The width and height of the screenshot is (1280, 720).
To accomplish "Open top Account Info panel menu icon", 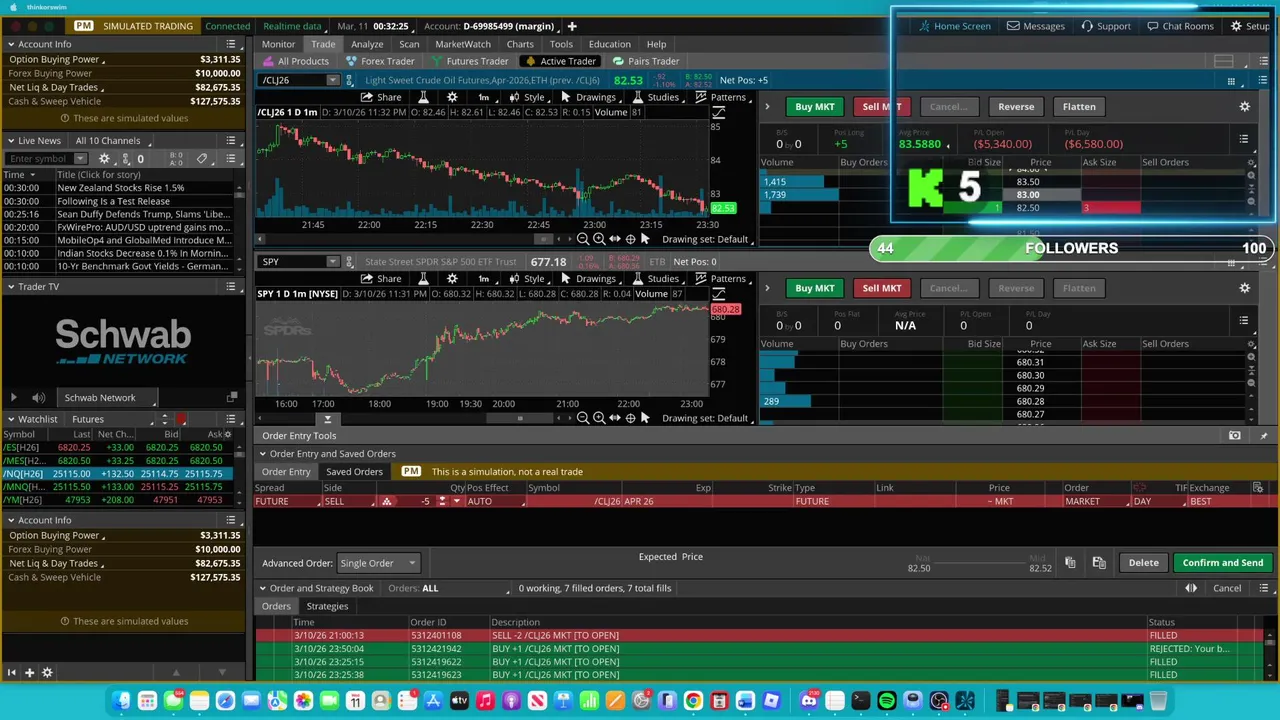I will pyautogui.click(x=231, y=44).
